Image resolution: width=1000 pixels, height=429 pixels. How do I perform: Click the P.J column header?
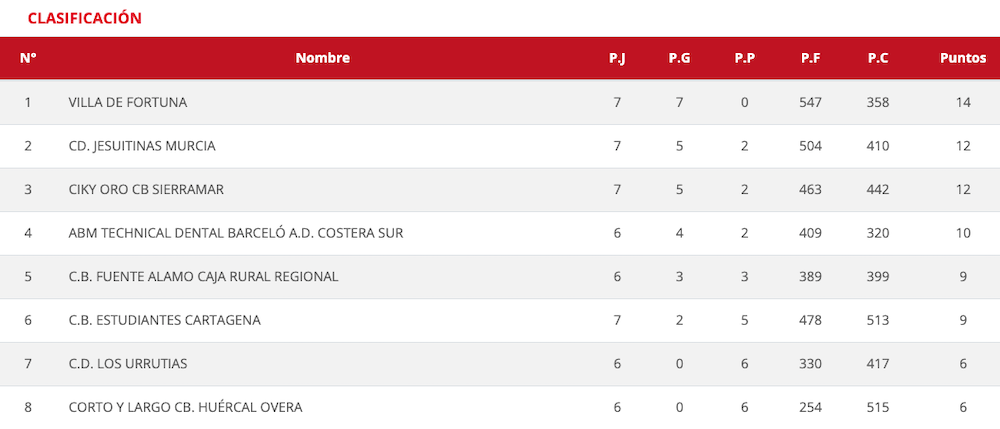(x=617, y=58)
